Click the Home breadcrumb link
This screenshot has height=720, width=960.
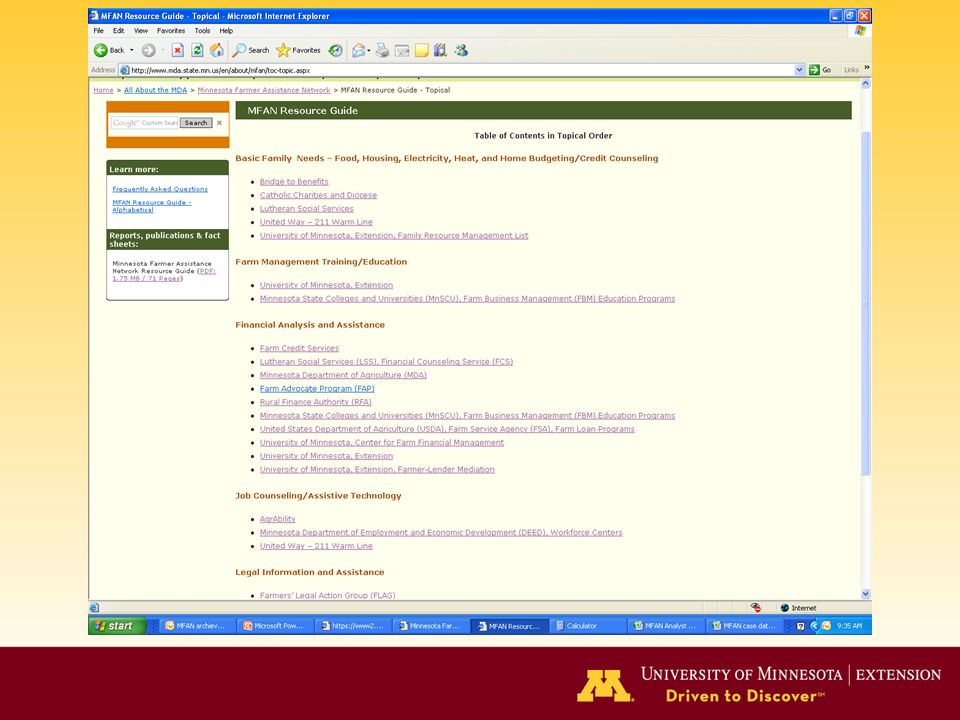103,90
